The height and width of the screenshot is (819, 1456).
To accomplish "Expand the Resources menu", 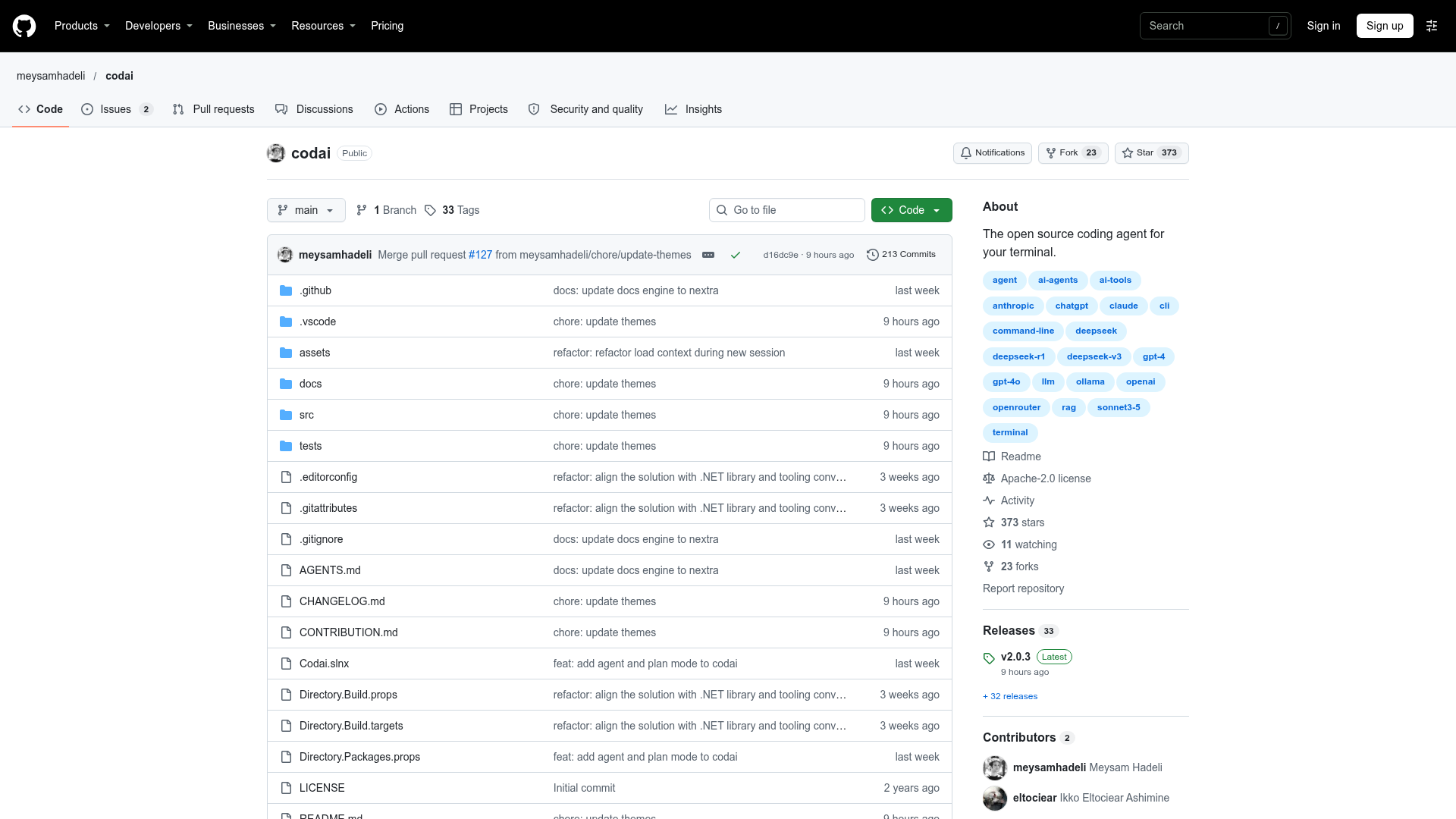I will [x=323, y=26].
